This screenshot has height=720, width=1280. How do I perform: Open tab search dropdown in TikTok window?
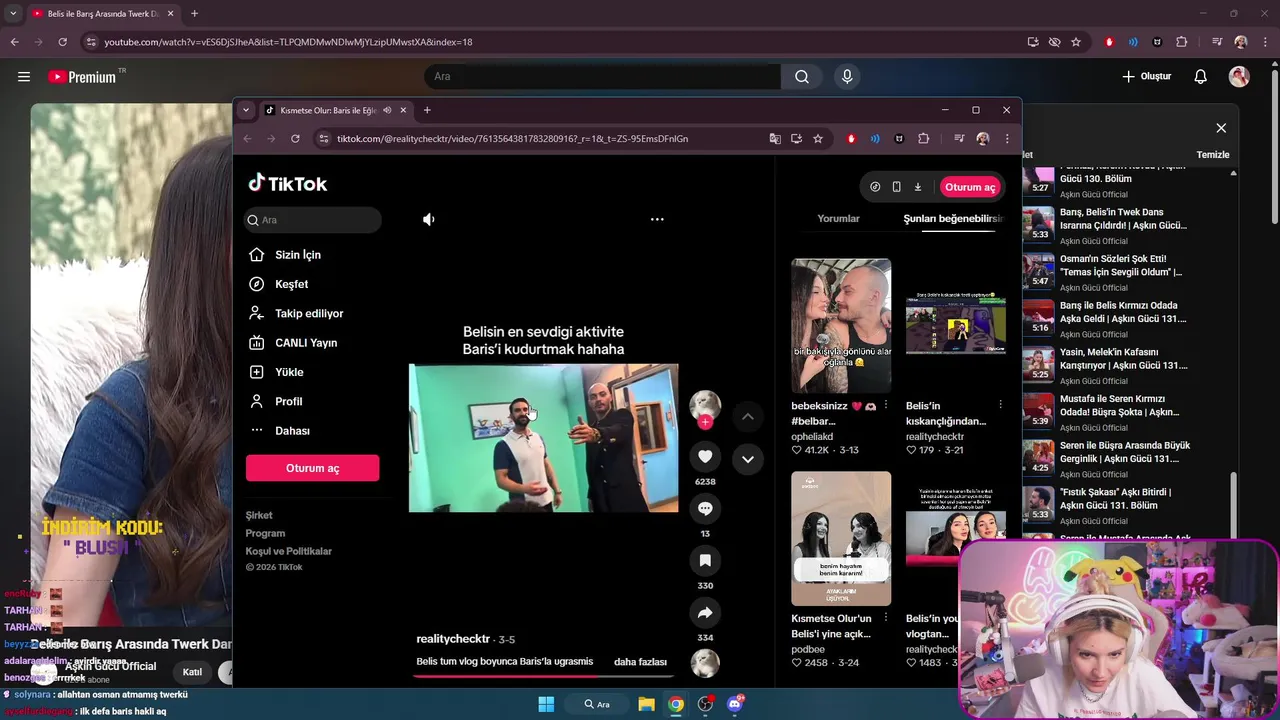click(x=246, y=110)
